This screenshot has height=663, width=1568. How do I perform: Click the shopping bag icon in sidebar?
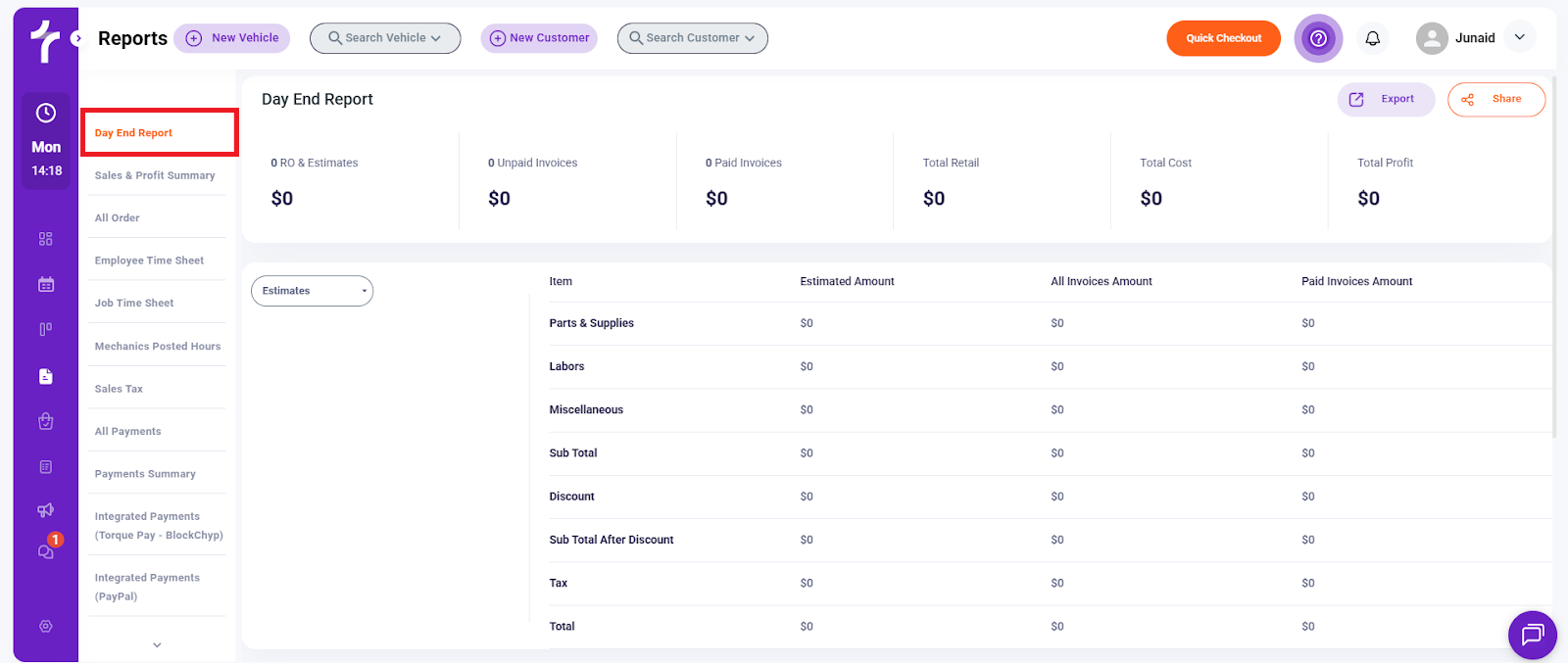[45, 421]
